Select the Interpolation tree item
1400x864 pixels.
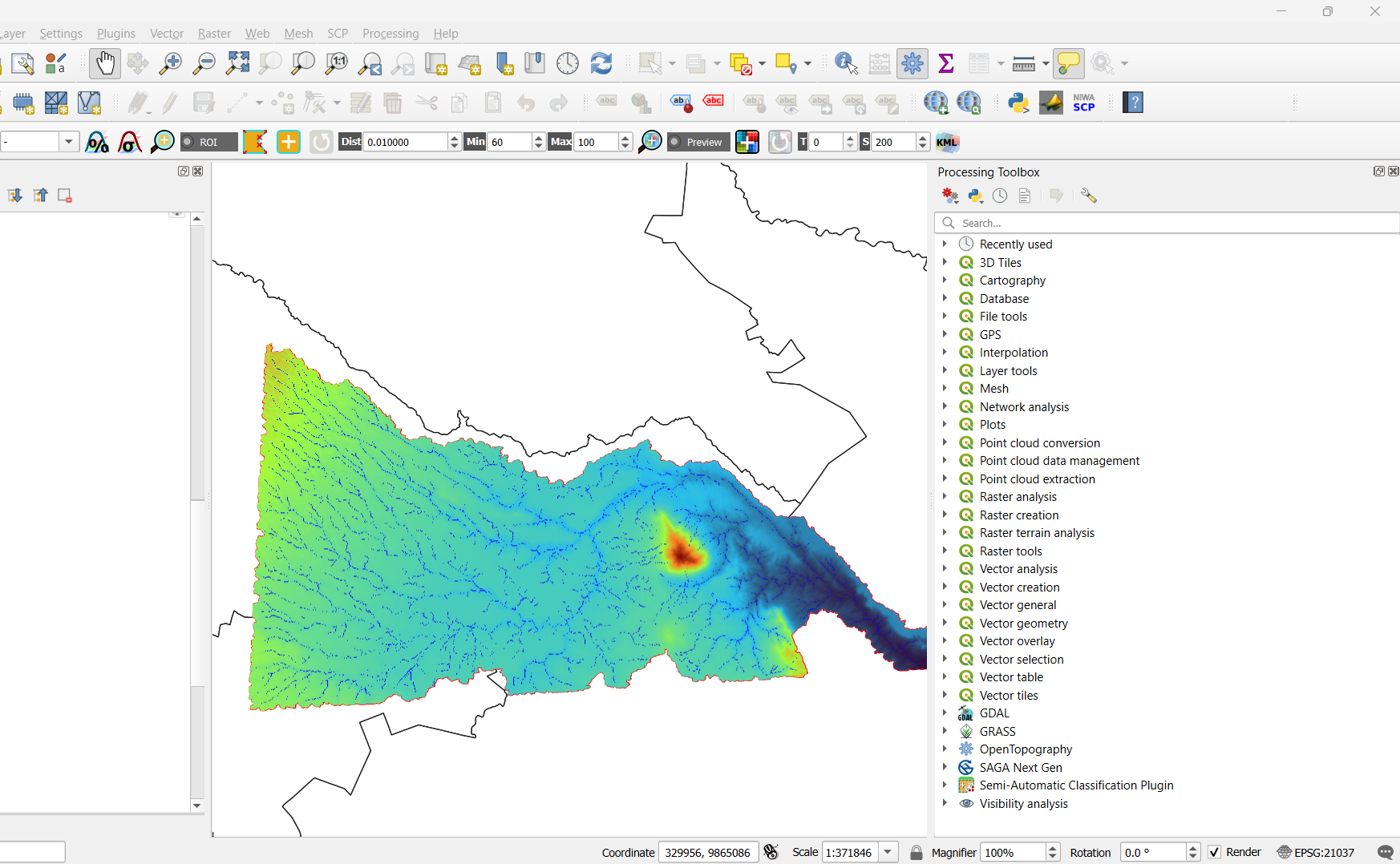(1014, 353)
